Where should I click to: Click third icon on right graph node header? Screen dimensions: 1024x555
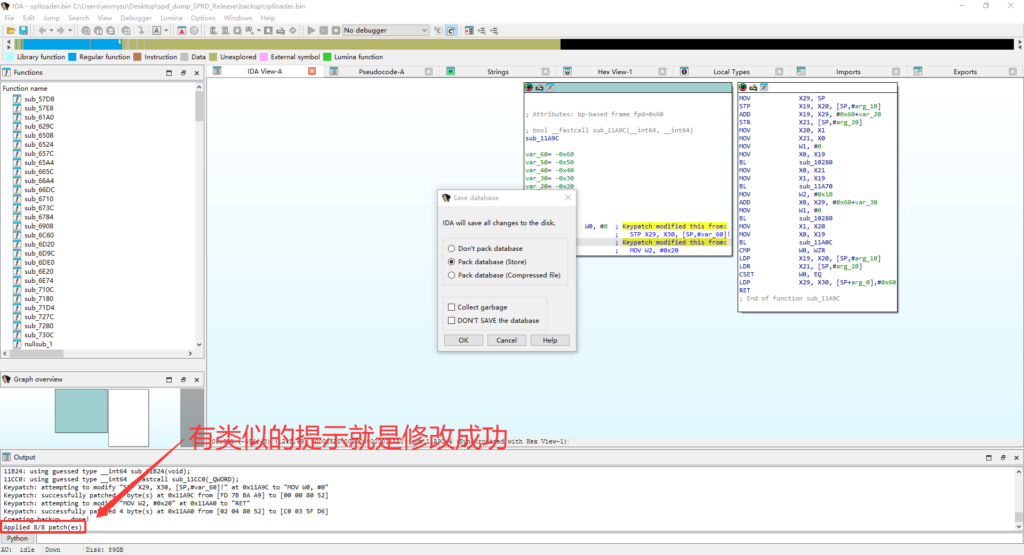click(x=763, y=87)
